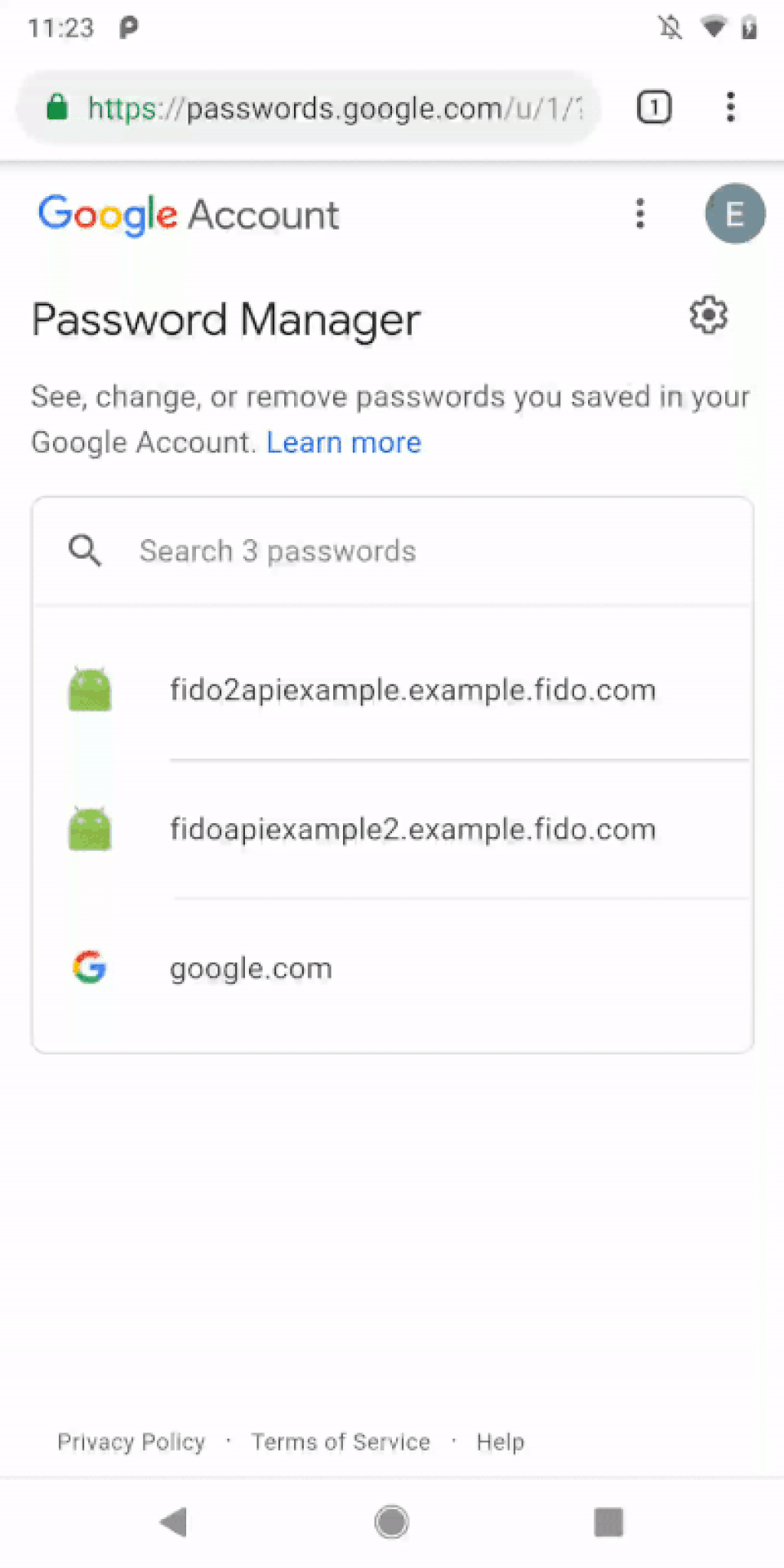The image size is (784, 1568).
Task: Select the google.com password entry
Action: pyautogui.click(x=392, y=968)
